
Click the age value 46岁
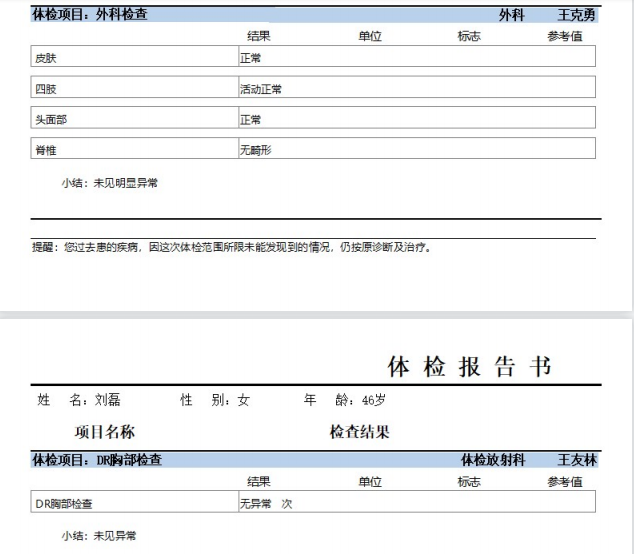pyautogui.click(x=374, y=400)
